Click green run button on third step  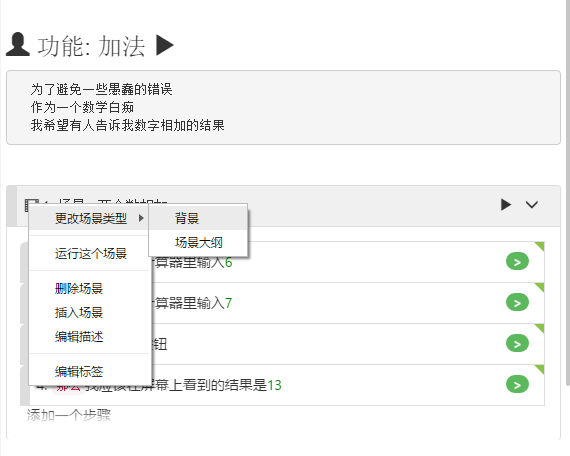517,343
